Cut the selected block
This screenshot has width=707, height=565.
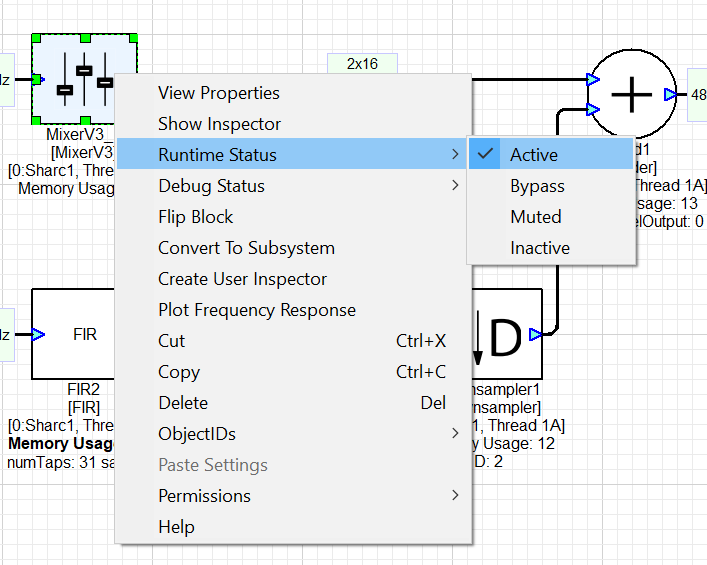pos(293,341)
